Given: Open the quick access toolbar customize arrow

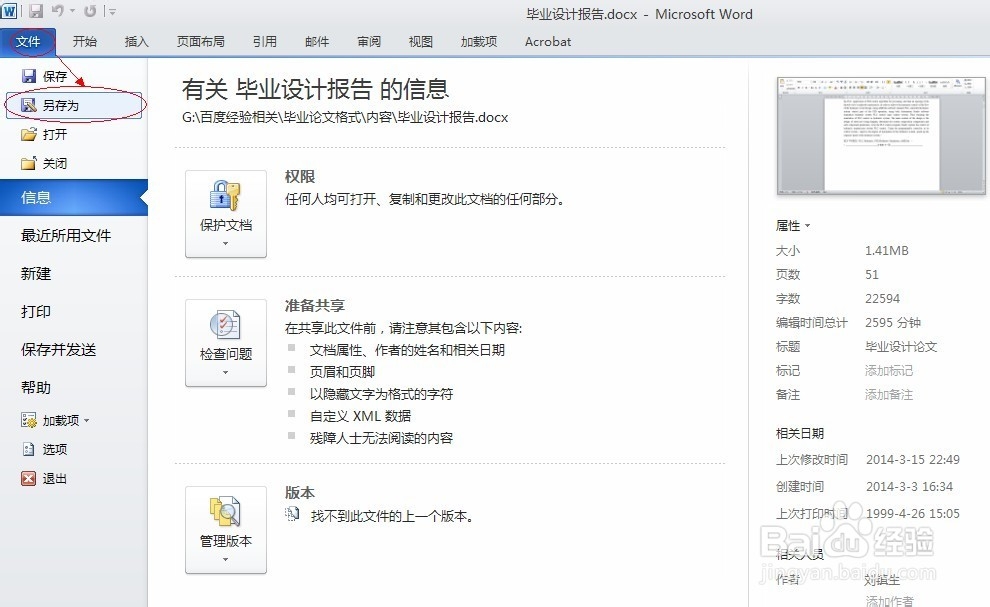Looking at the screenshot, I should pos(112,11).
